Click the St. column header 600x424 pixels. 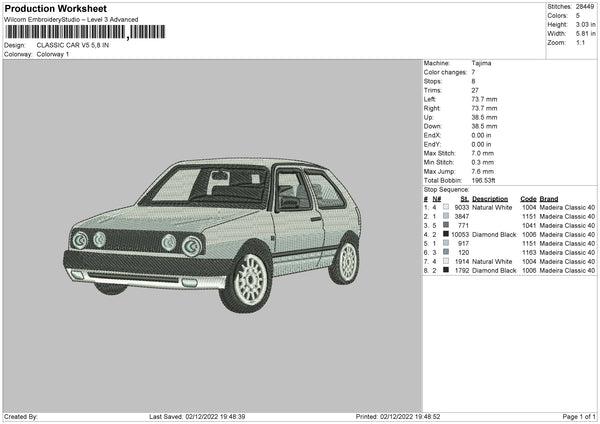pyautogui.click(x=464, y=198)
